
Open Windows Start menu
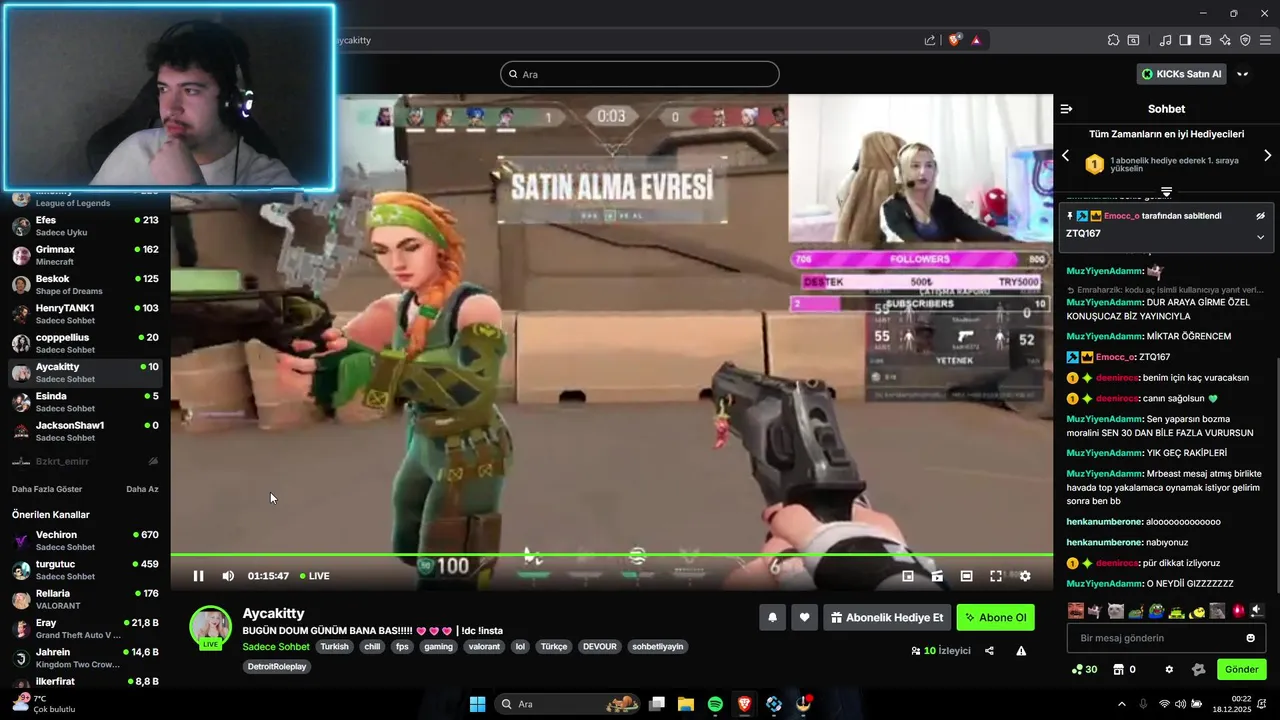[477, 704]
